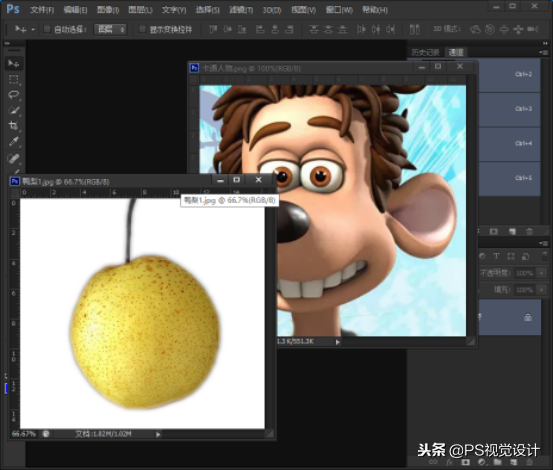Select the Quick Selection tool

pyautogui.click(x=14, y=110)
